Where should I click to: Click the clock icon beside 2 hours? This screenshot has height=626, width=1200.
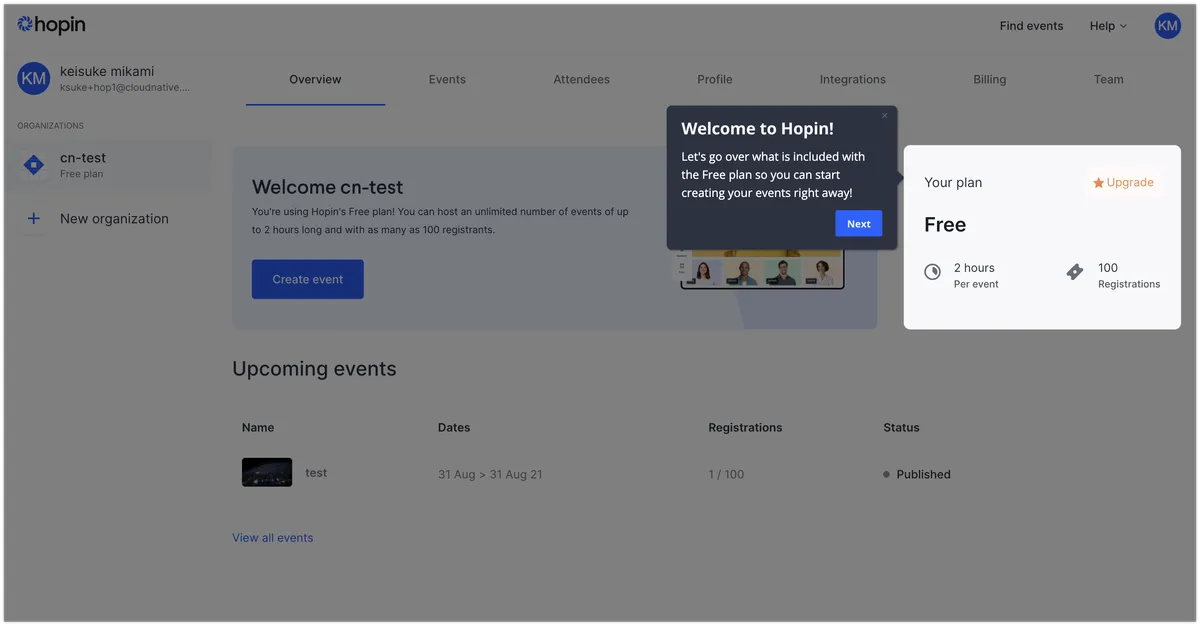[x=932, y=272]
